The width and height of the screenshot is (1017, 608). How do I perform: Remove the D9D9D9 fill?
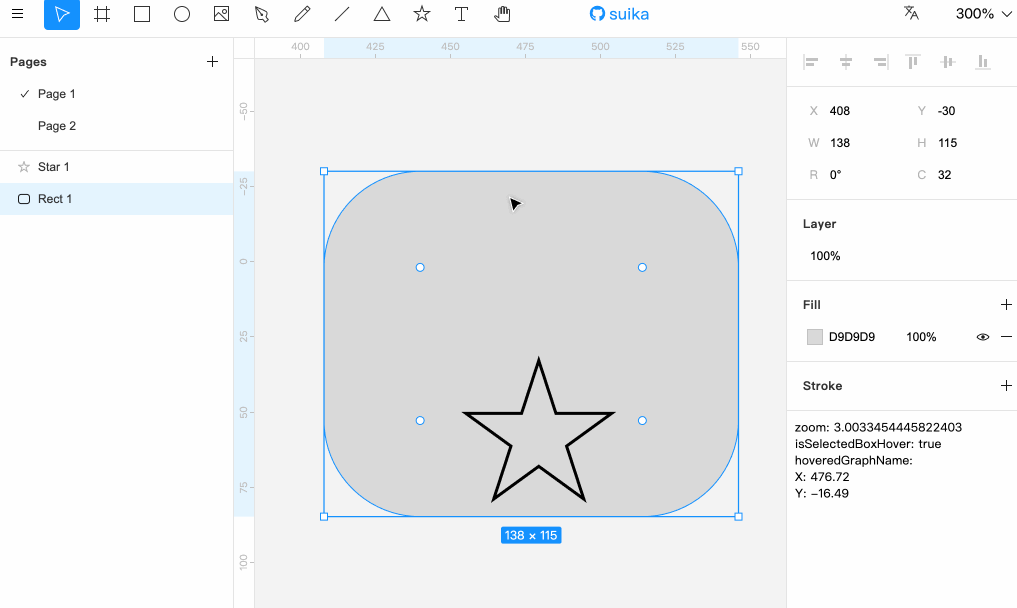(x=1006, y=337)
